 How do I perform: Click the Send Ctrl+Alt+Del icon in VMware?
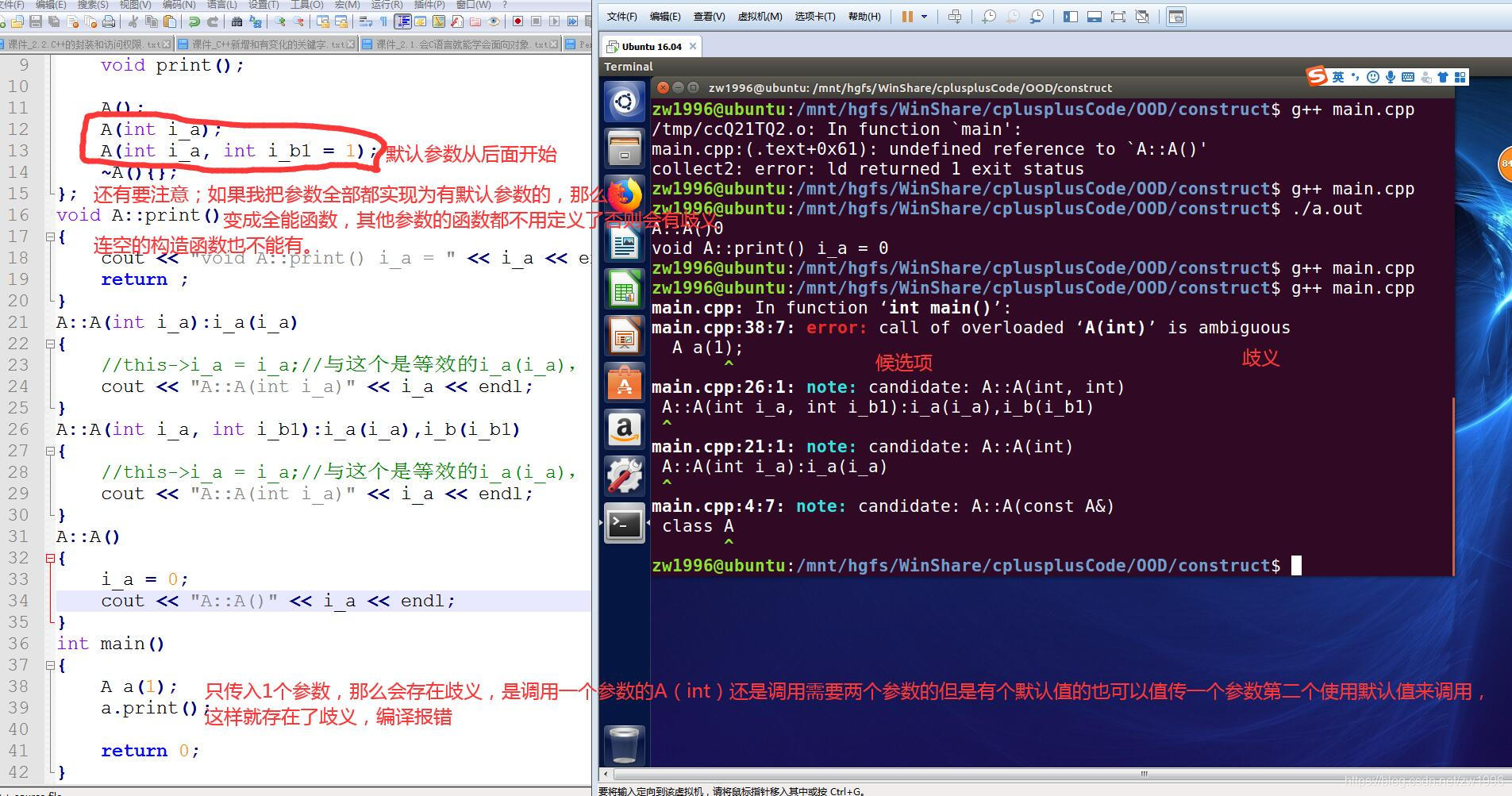click(x=955, y=16)
